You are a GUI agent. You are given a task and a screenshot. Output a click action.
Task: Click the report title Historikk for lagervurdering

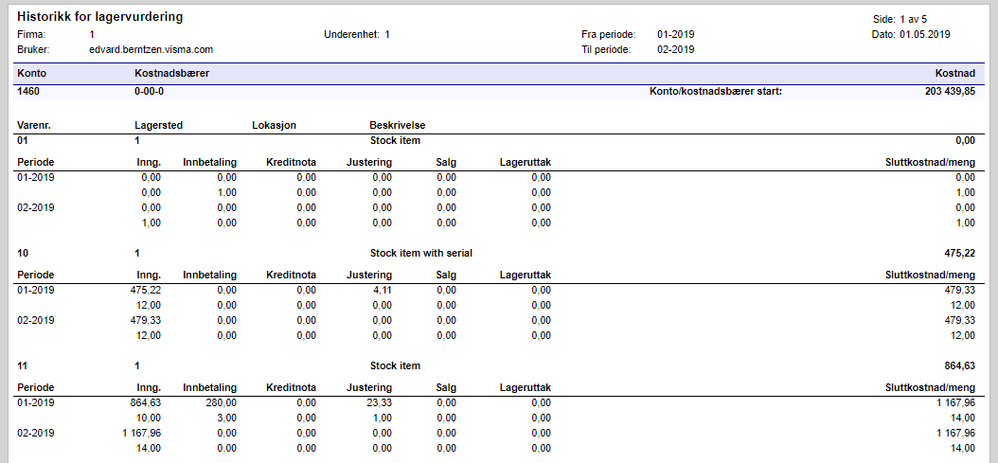click(100, 18)
